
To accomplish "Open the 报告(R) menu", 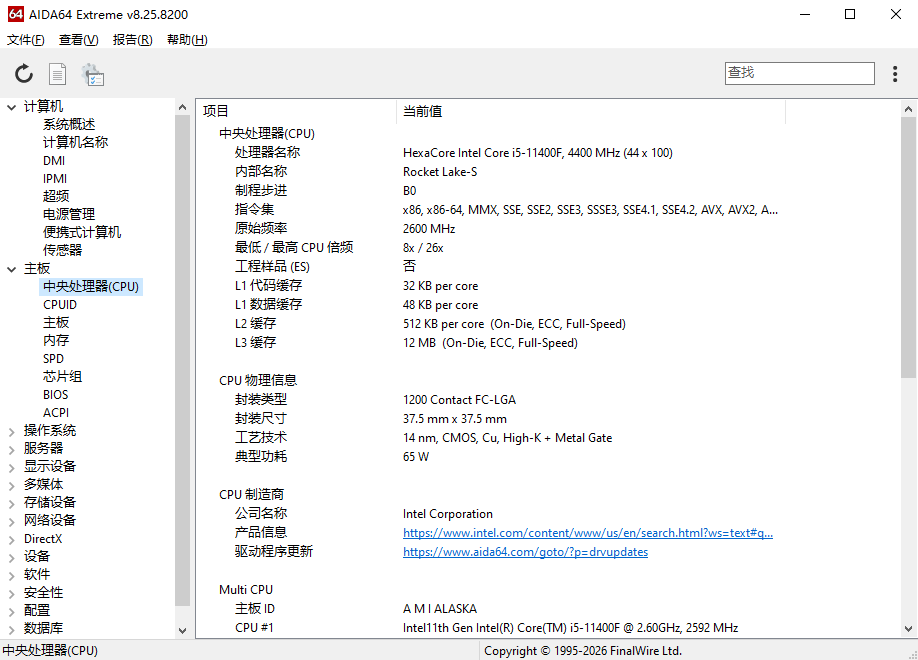I will click(132, 40).
